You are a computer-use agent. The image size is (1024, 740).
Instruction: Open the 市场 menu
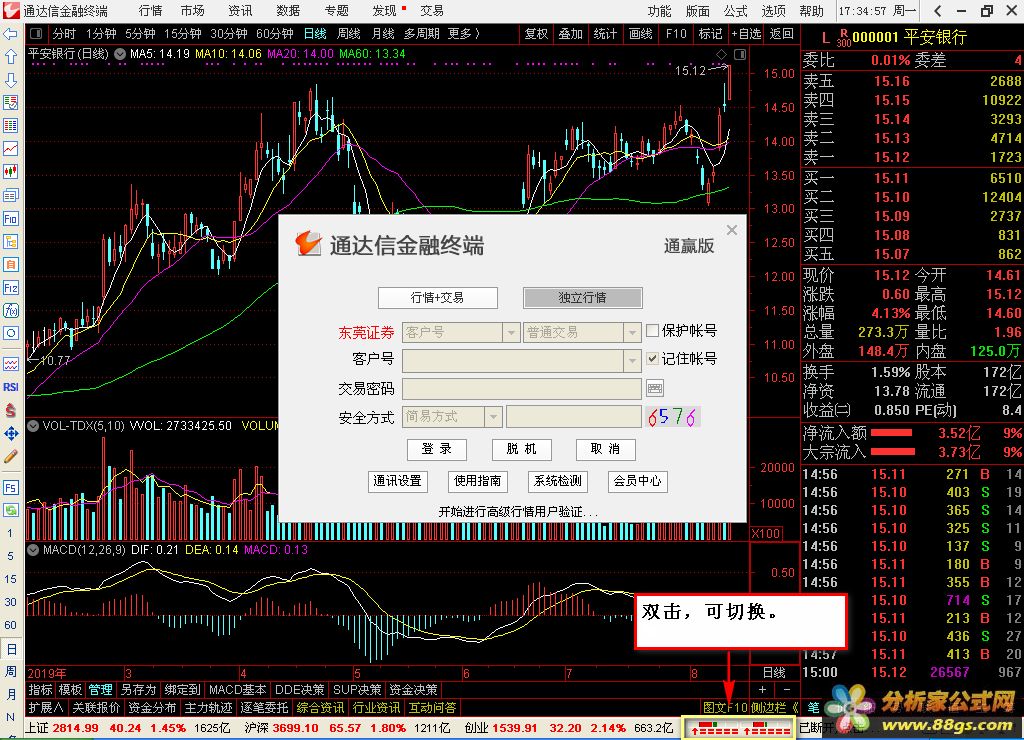(x=193, y=10)
